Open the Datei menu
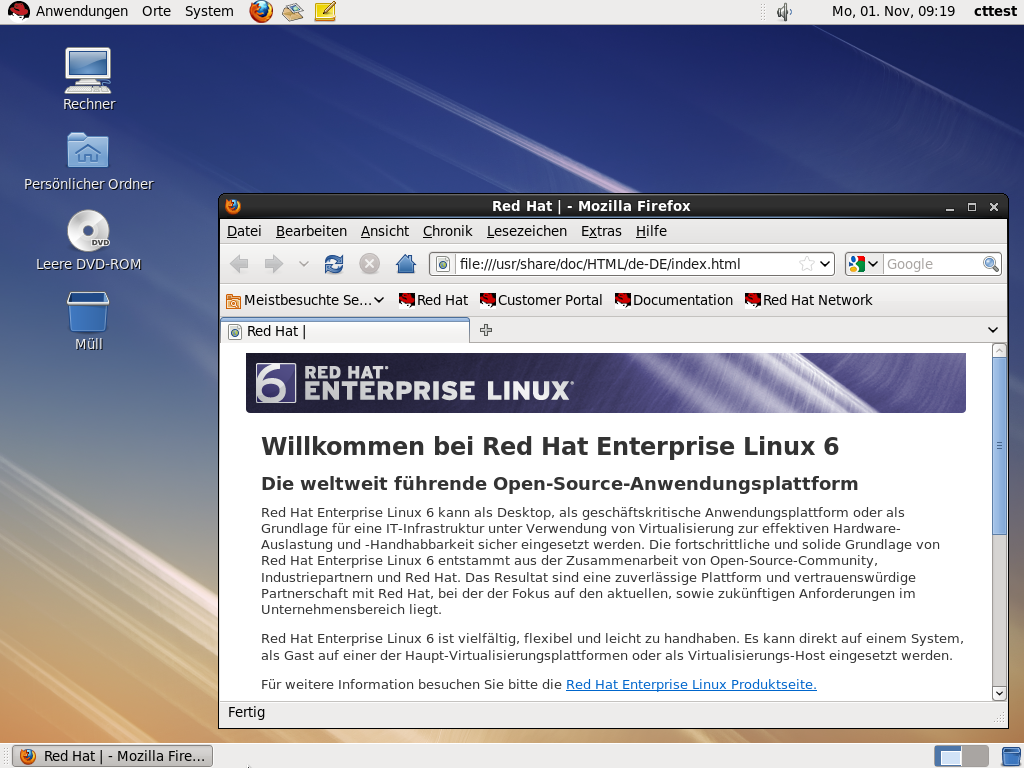The width and height of the screenshot is (1024, 768). pyautogui.click(x=244, y=231)
